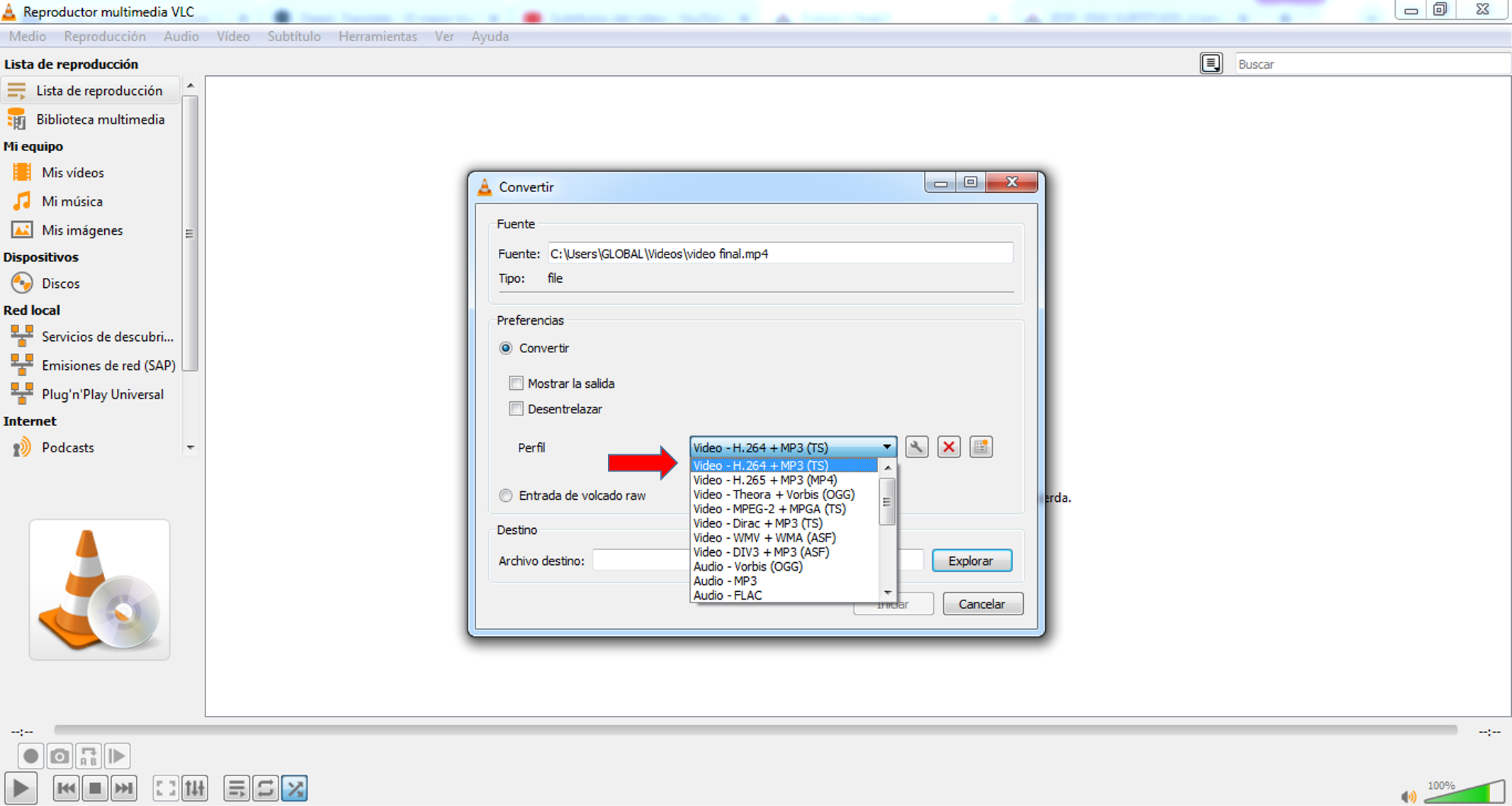This screenshot has height=806, width=1512.
Task: Open the Medio menu
Action: click(28, 36)
